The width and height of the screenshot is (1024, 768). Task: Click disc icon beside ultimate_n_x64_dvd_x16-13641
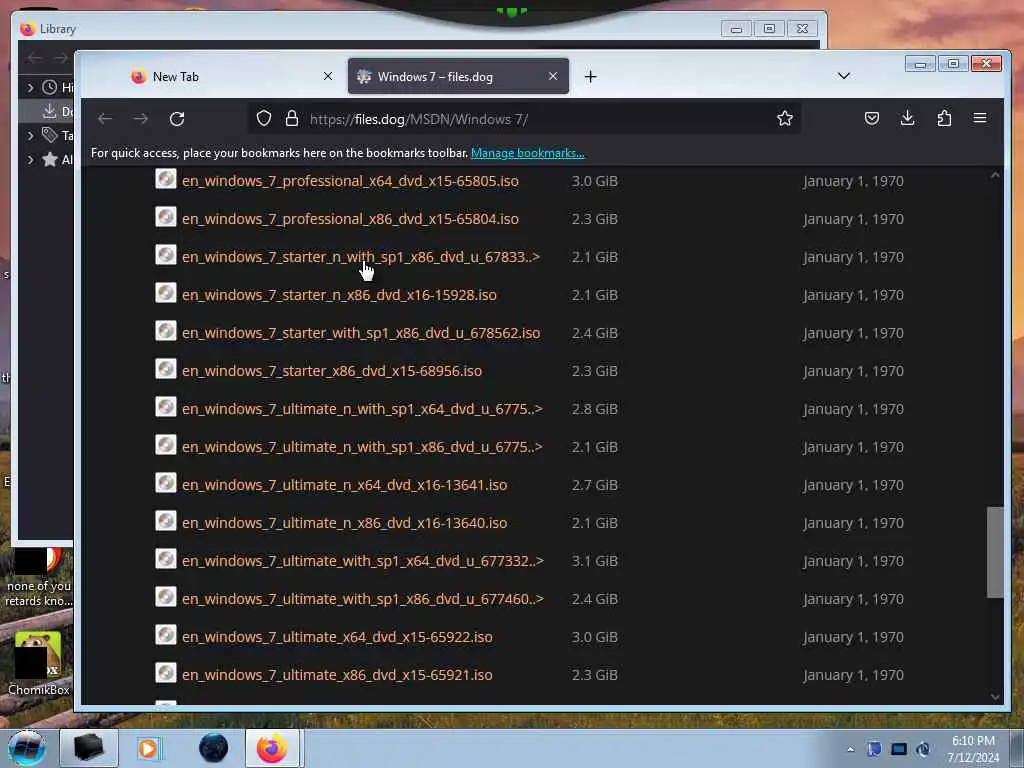tap(166, 483)
